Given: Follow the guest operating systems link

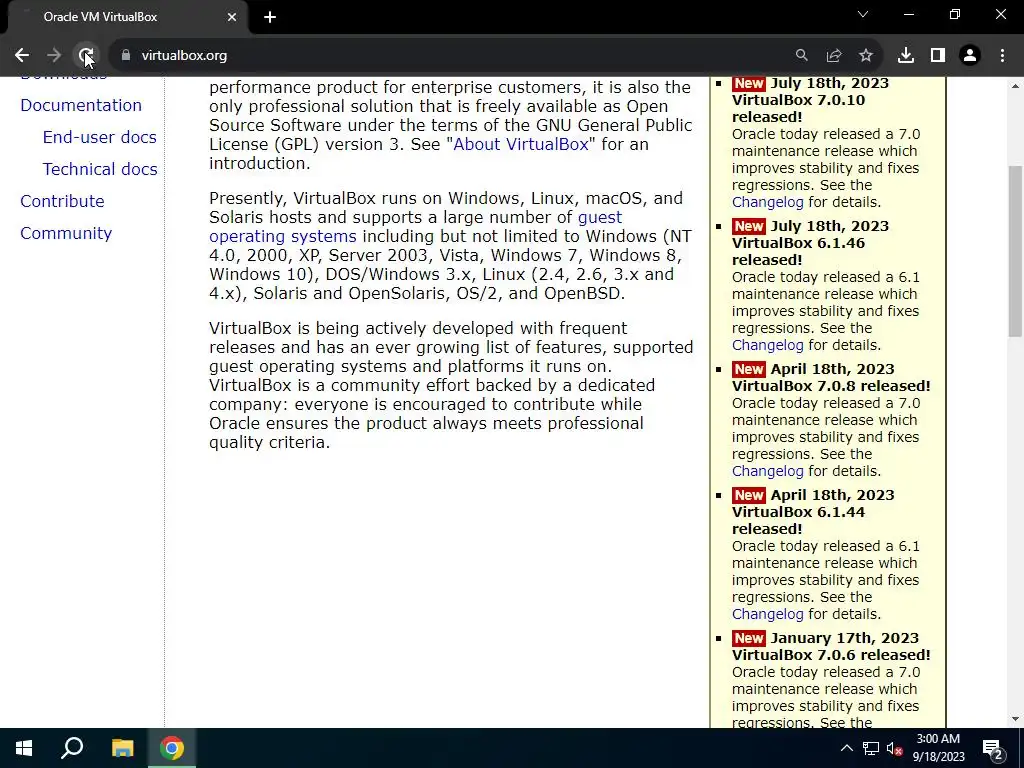Looking at the screenshot, I should tap(283, 236).
